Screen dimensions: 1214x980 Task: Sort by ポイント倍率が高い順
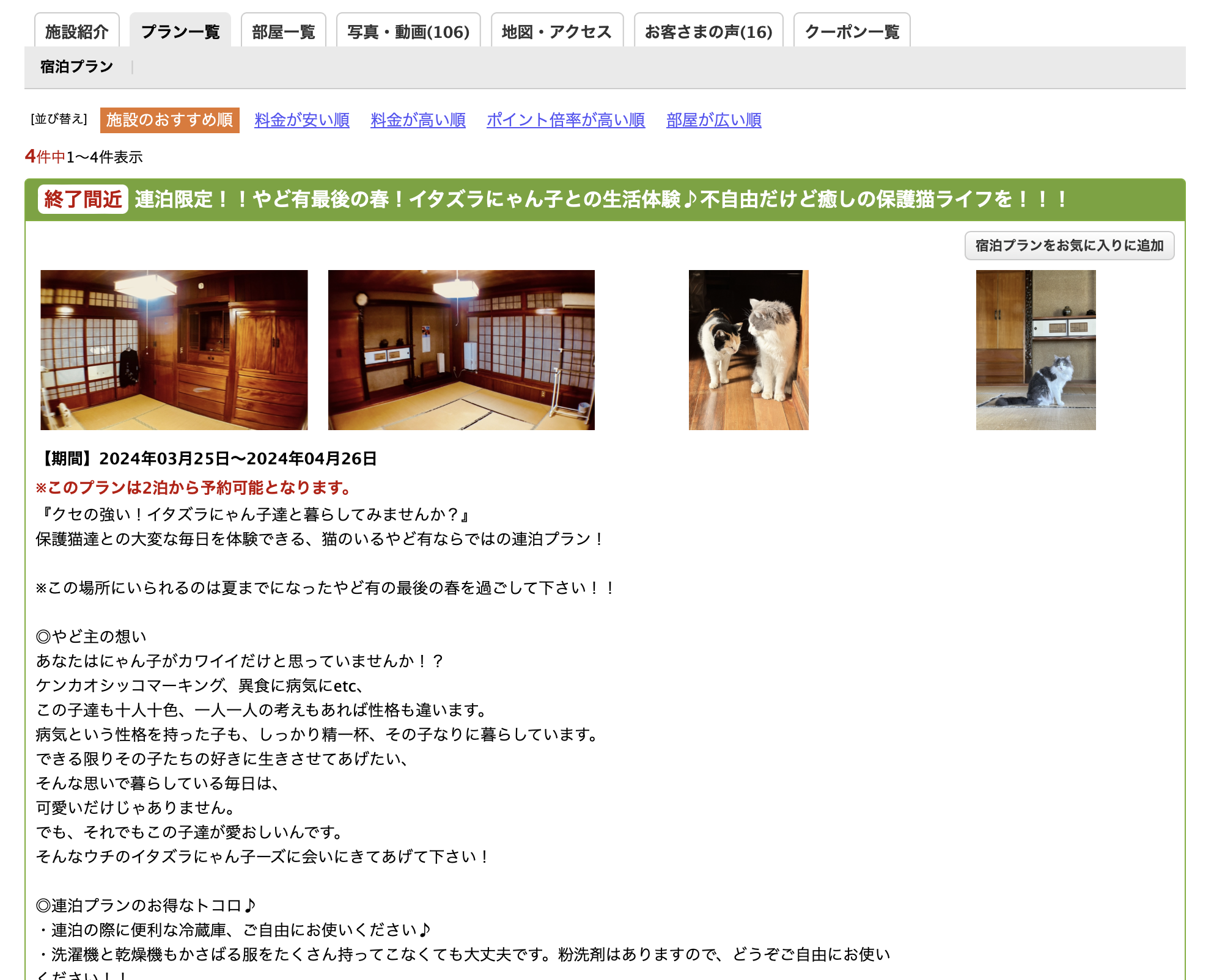[565, 120]
